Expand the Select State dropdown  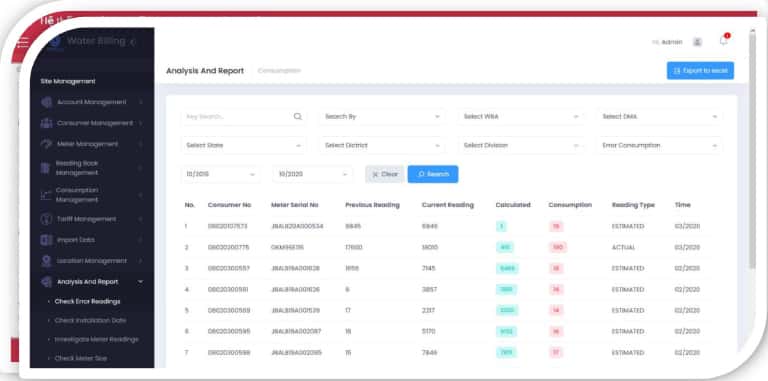243,145
